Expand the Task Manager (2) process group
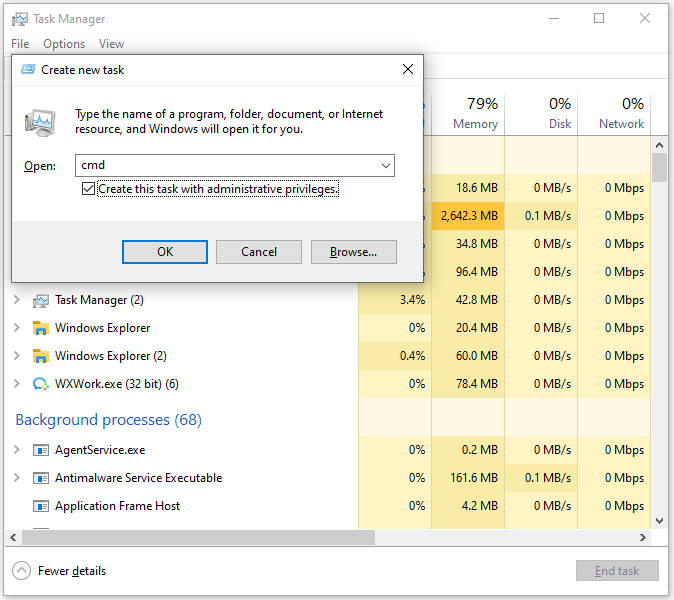 coord(17,300)
